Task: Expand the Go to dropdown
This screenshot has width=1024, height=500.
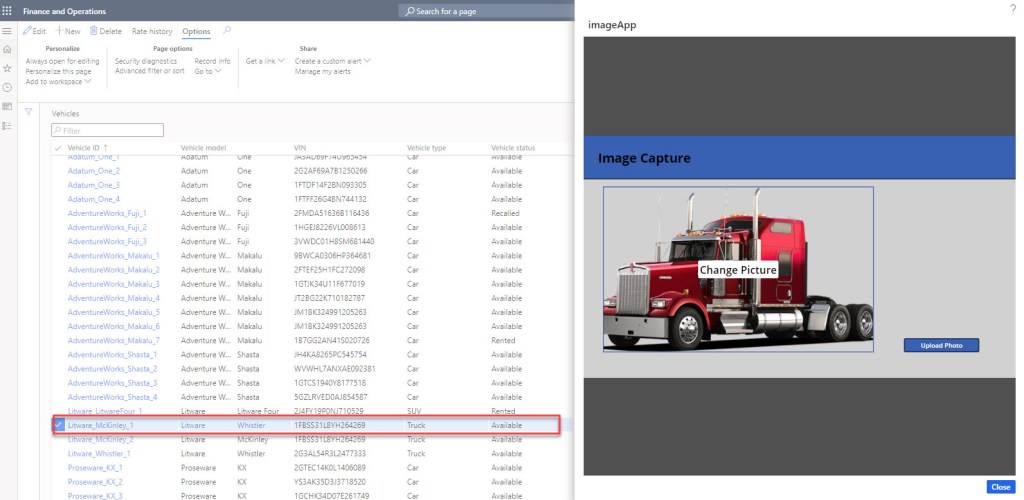Action: tap(207, 71)
